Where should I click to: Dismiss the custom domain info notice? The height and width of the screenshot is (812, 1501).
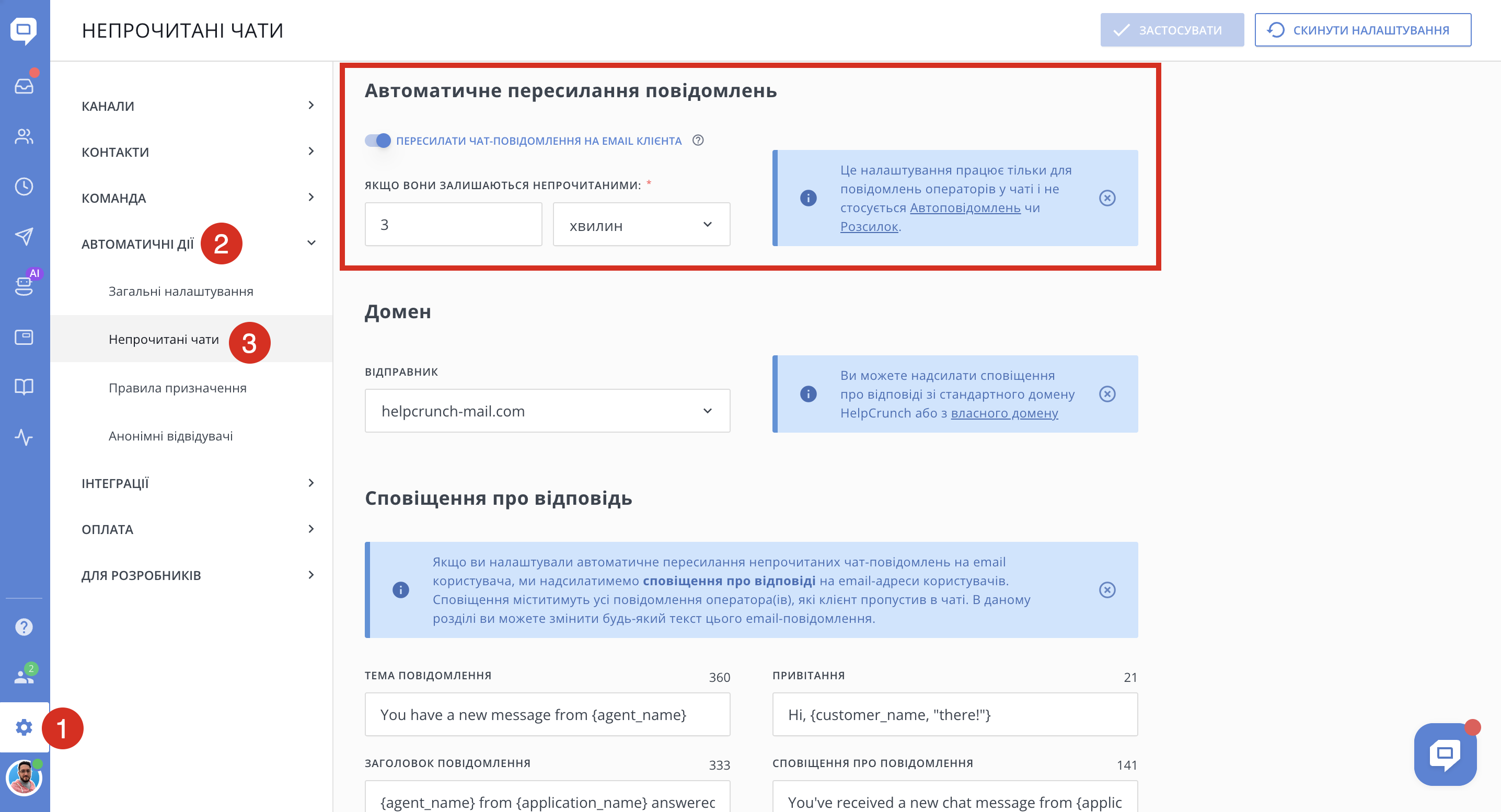pyautogui.click(x=1107, y=395)
